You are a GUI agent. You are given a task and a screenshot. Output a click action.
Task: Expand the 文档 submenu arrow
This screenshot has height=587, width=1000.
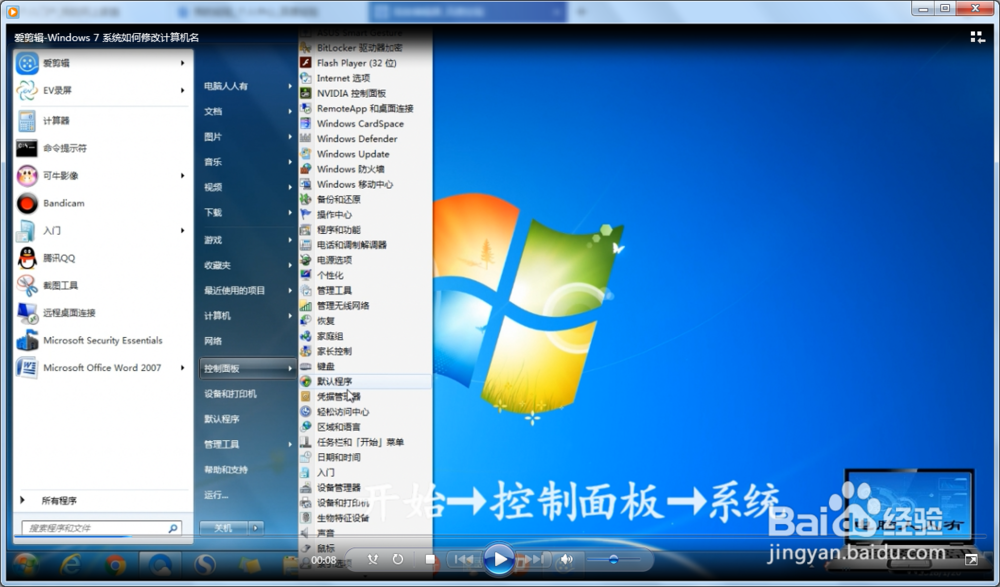pyautogui.click(x=290, y=112)
